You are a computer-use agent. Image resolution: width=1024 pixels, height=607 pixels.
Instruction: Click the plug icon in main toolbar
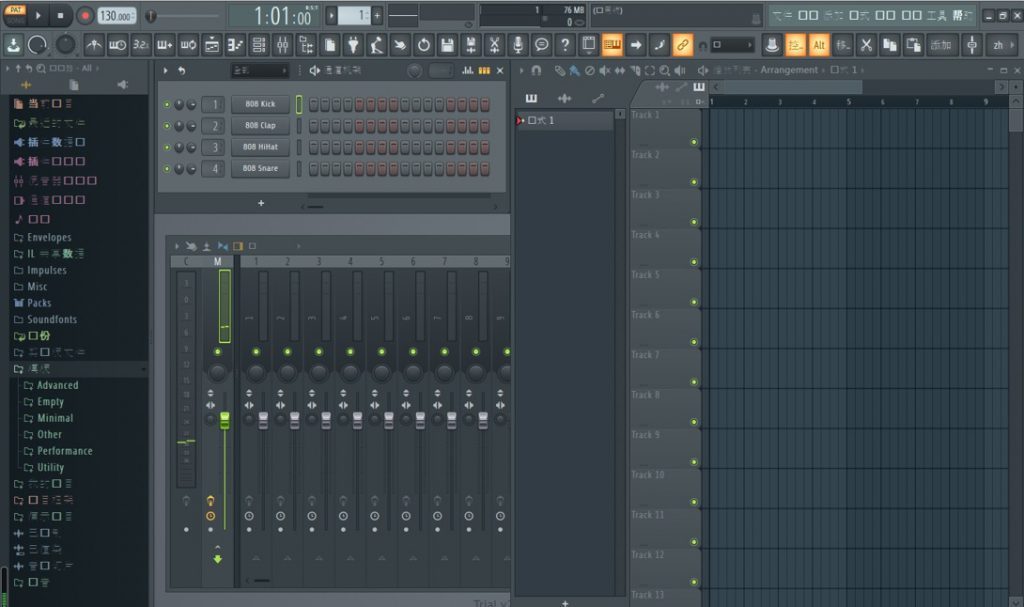(x=353, y=45)
